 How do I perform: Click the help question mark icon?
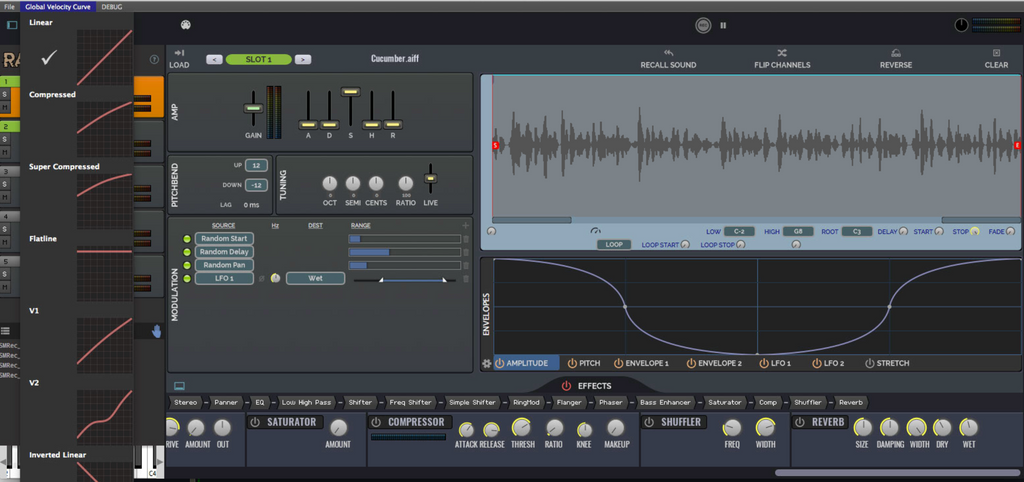tap(154, 59)
